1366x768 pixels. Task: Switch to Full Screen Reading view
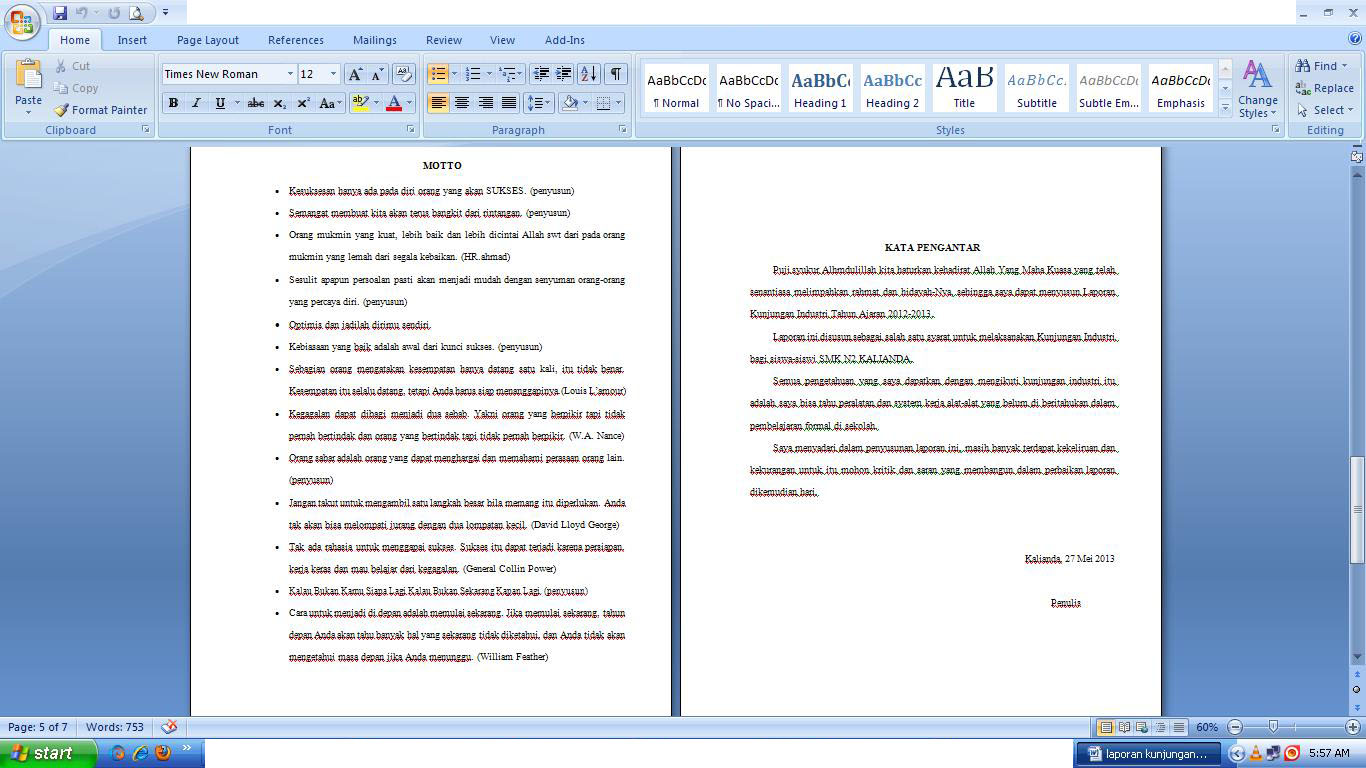pos(1124,727)
